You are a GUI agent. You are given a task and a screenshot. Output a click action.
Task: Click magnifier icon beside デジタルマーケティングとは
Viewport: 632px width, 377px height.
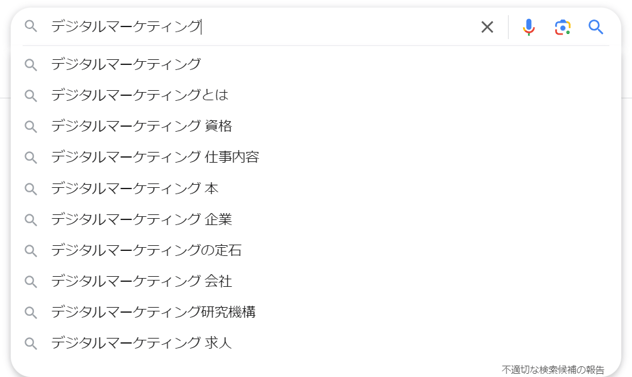31,96
